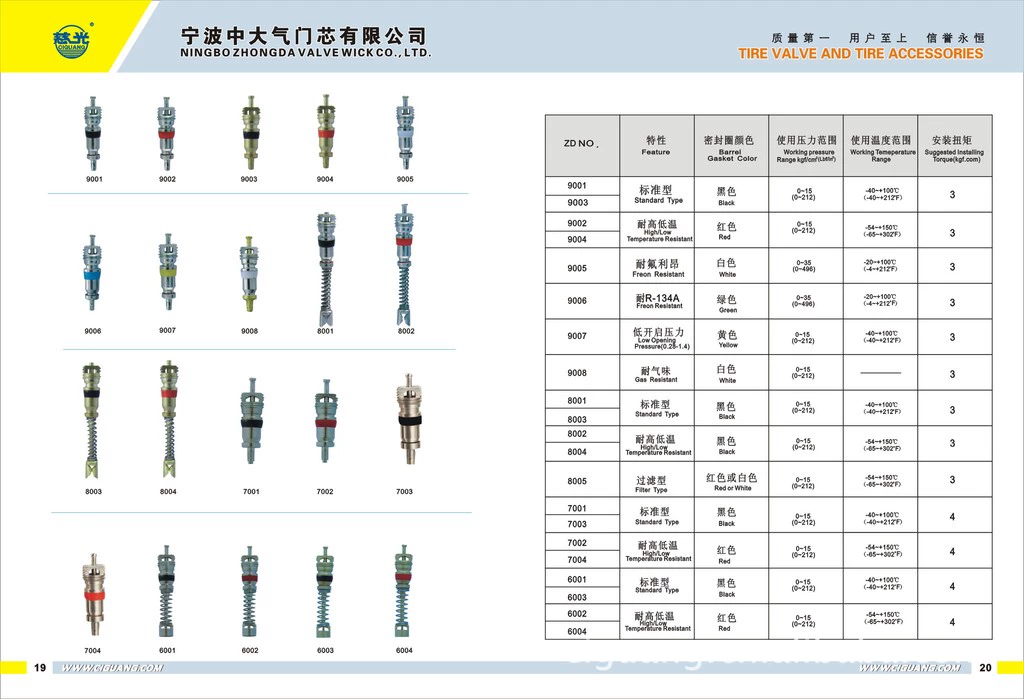Click the "ZD NO." table column header
The image size is (1024, 699).
tap(581, 145)
